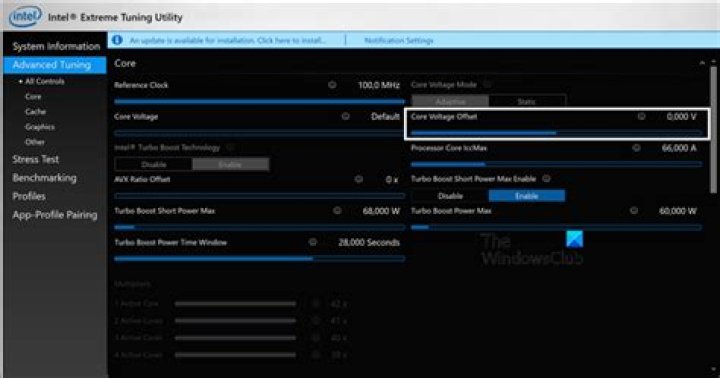The height and width of the screenshot is (378, 720).
Task: Click the Turbo Boost Power Max slider
Action: click(x=557, y=227)
